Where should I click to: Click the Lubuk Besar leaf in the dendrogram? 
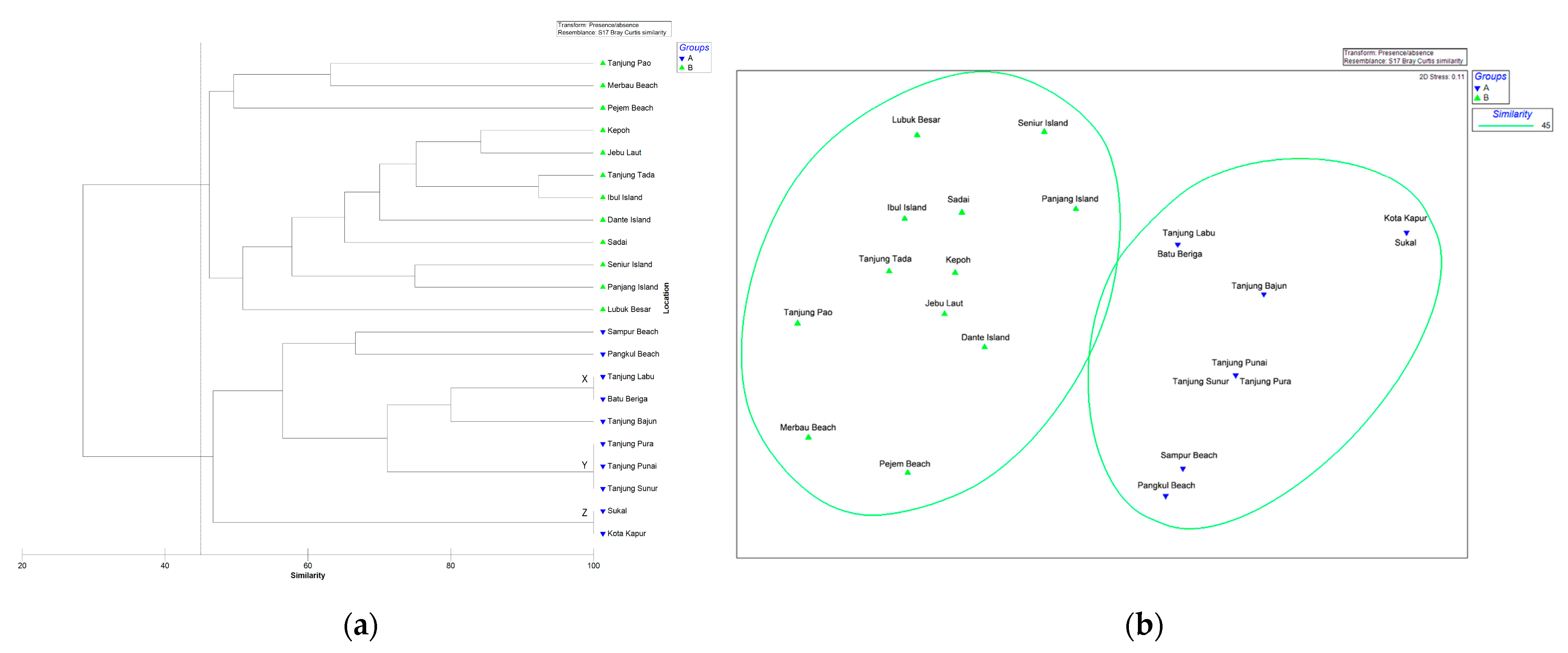click(x=629, y=309)
